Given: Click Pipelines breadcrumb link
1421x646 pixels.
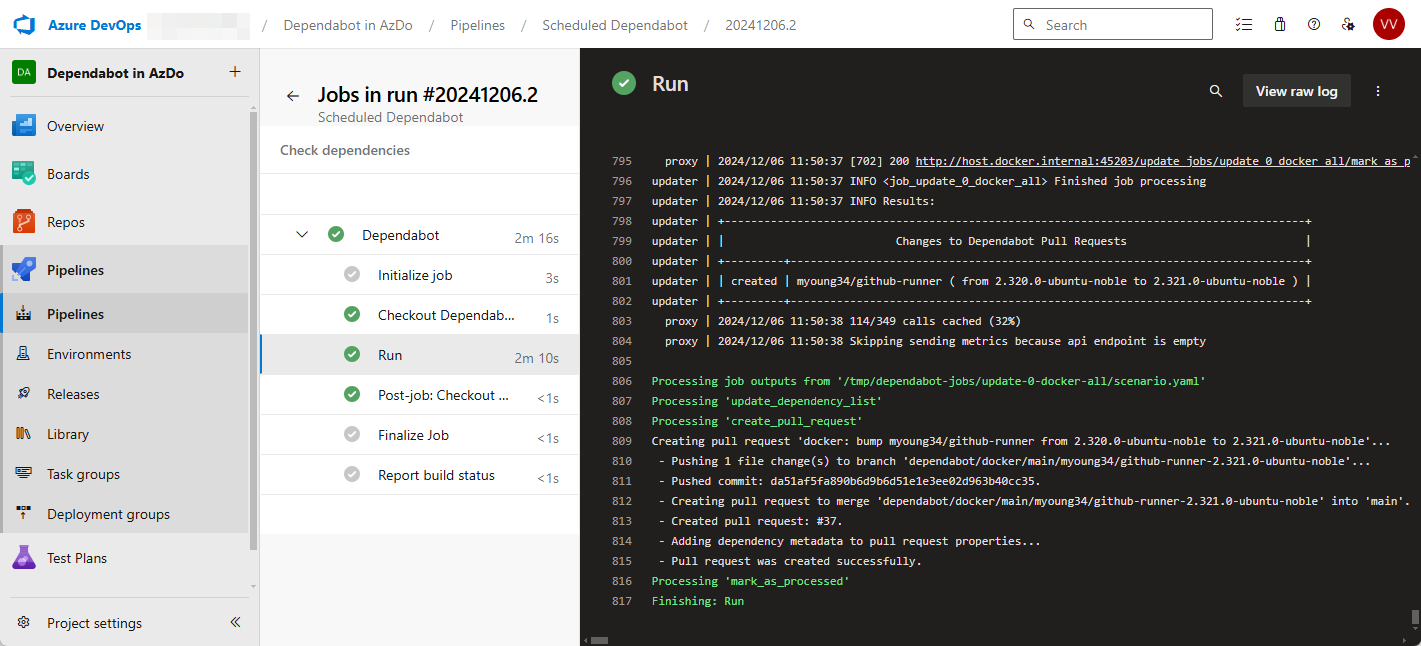Looking at the screenshot, I should pos(477,25).
